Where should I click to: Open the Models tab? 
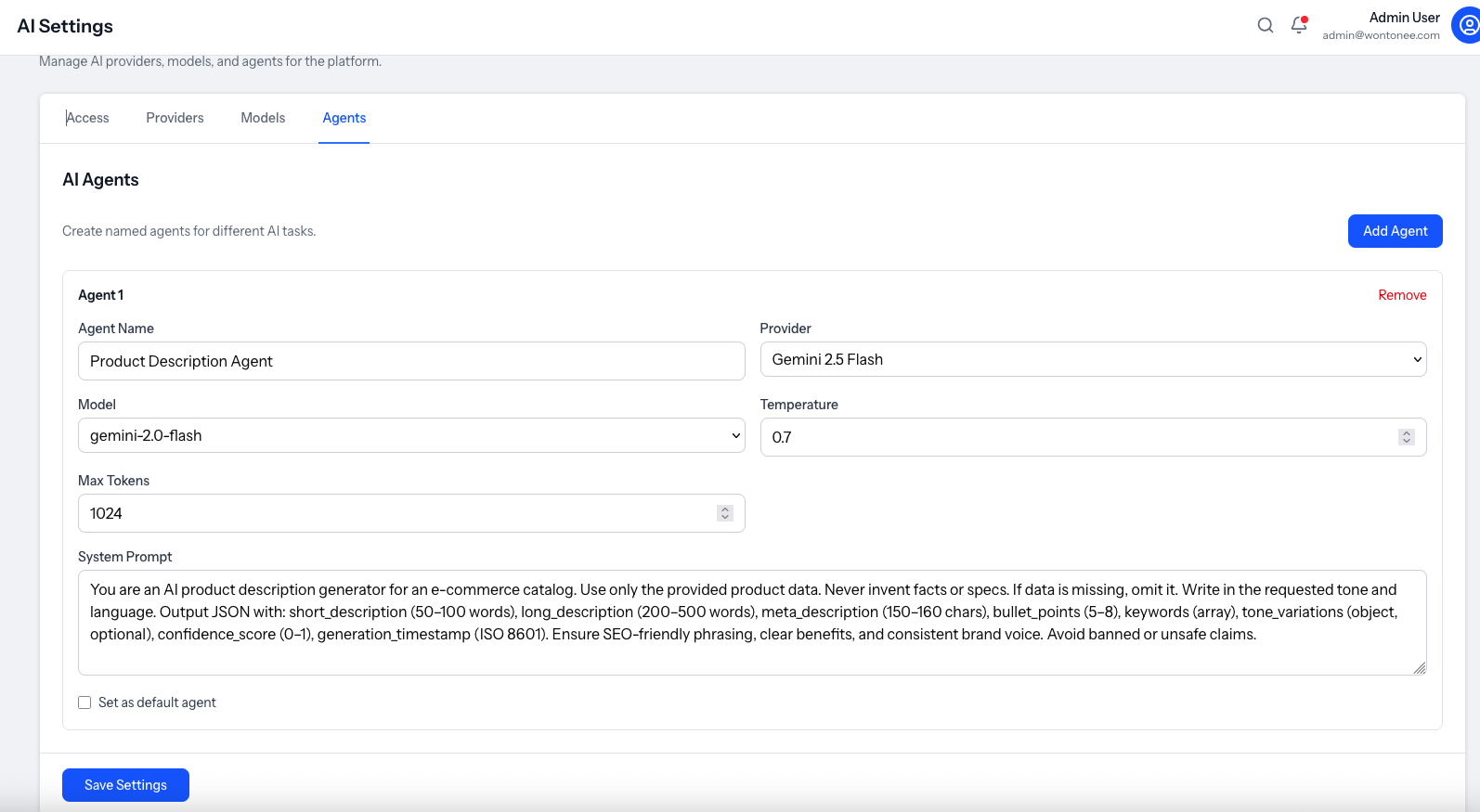tap(263, 118)
